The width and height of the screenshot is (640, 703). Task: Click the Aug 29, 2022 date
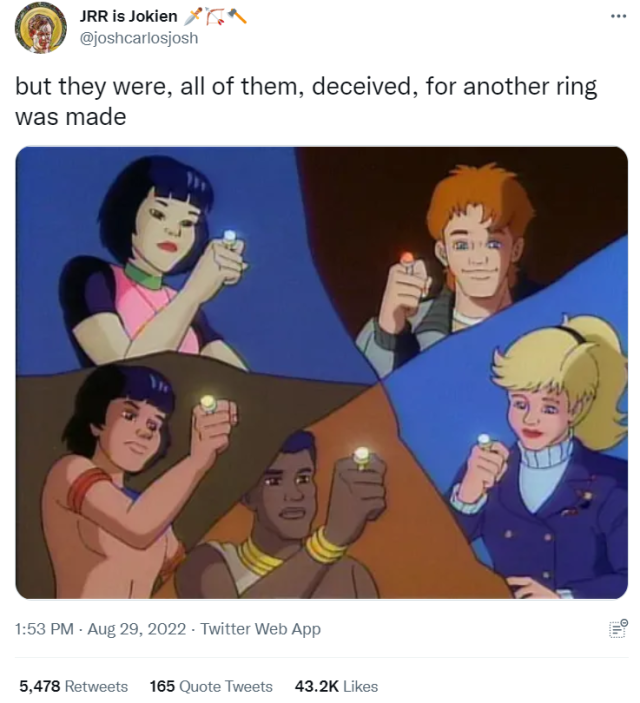coord(136,629)
